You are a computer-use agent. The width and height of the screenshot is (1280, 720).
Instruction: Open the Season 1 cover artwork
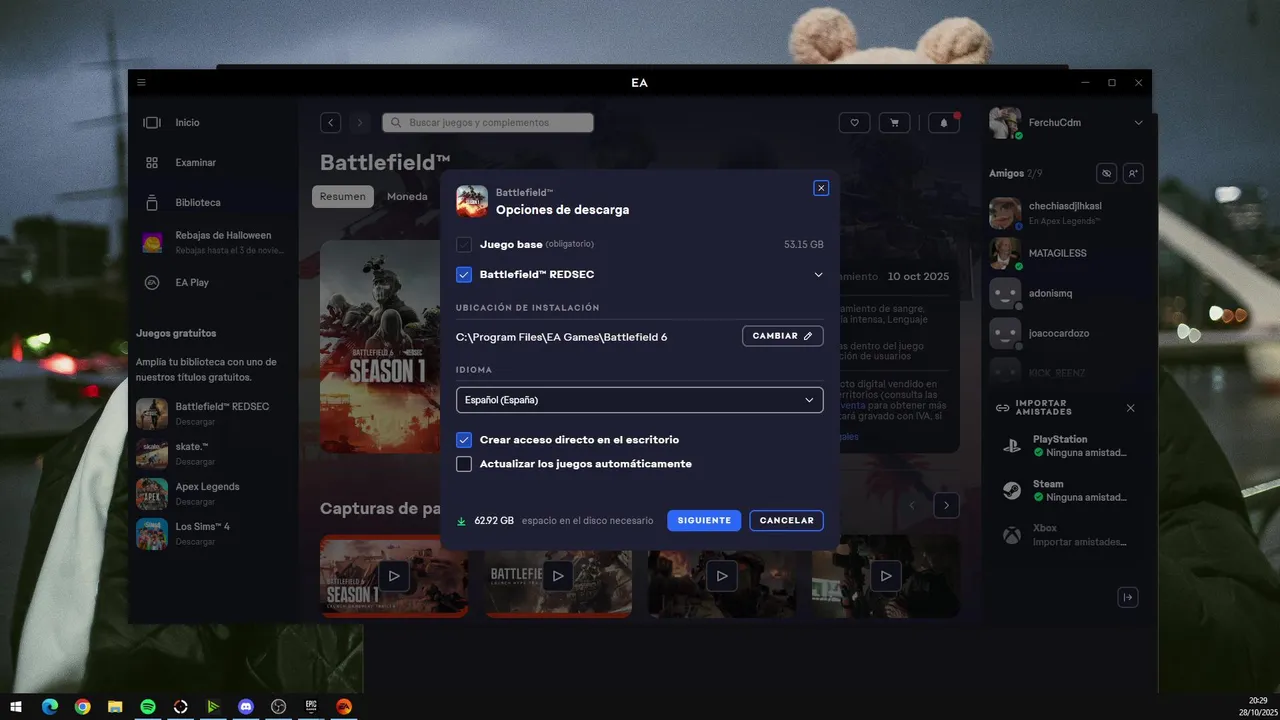click(x=380, y=346)
